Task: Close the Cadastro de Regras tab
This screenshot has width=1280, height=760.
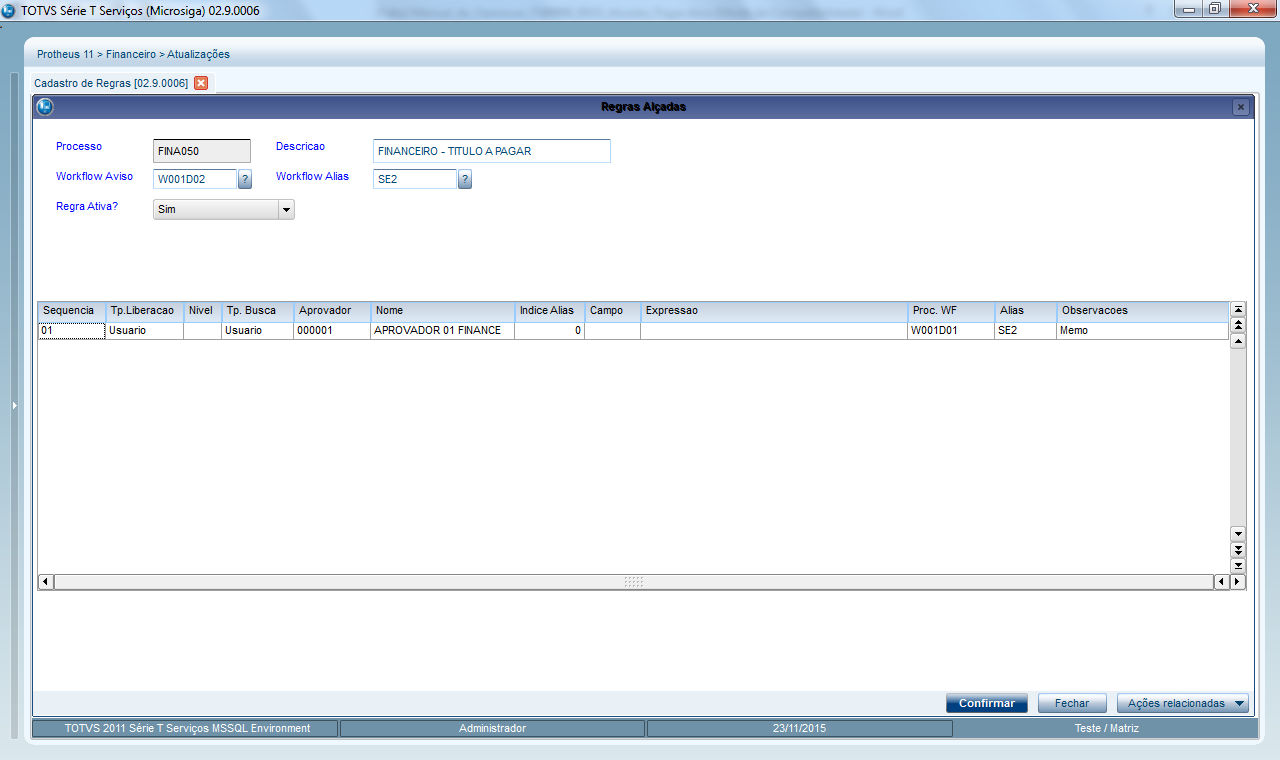Action: [x=201, y=83]
